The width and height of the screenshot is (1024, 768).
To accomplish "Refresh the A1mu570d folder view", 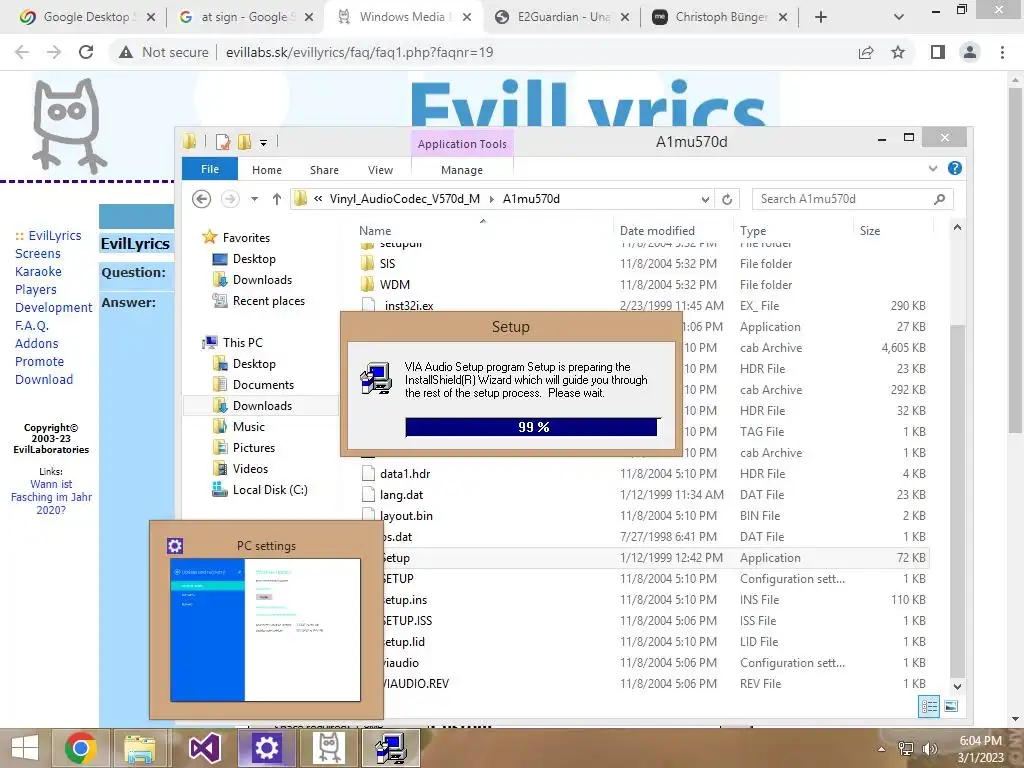I will (x=727, y=199).
